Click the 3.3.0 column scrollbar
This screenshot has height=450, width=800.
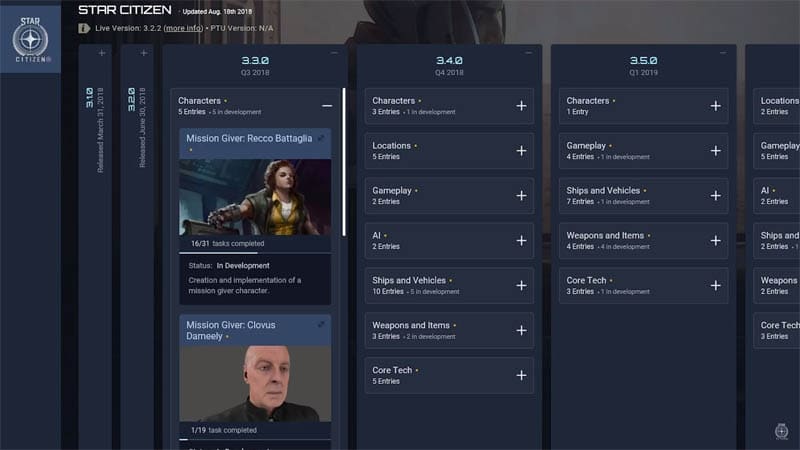[344, 162]
